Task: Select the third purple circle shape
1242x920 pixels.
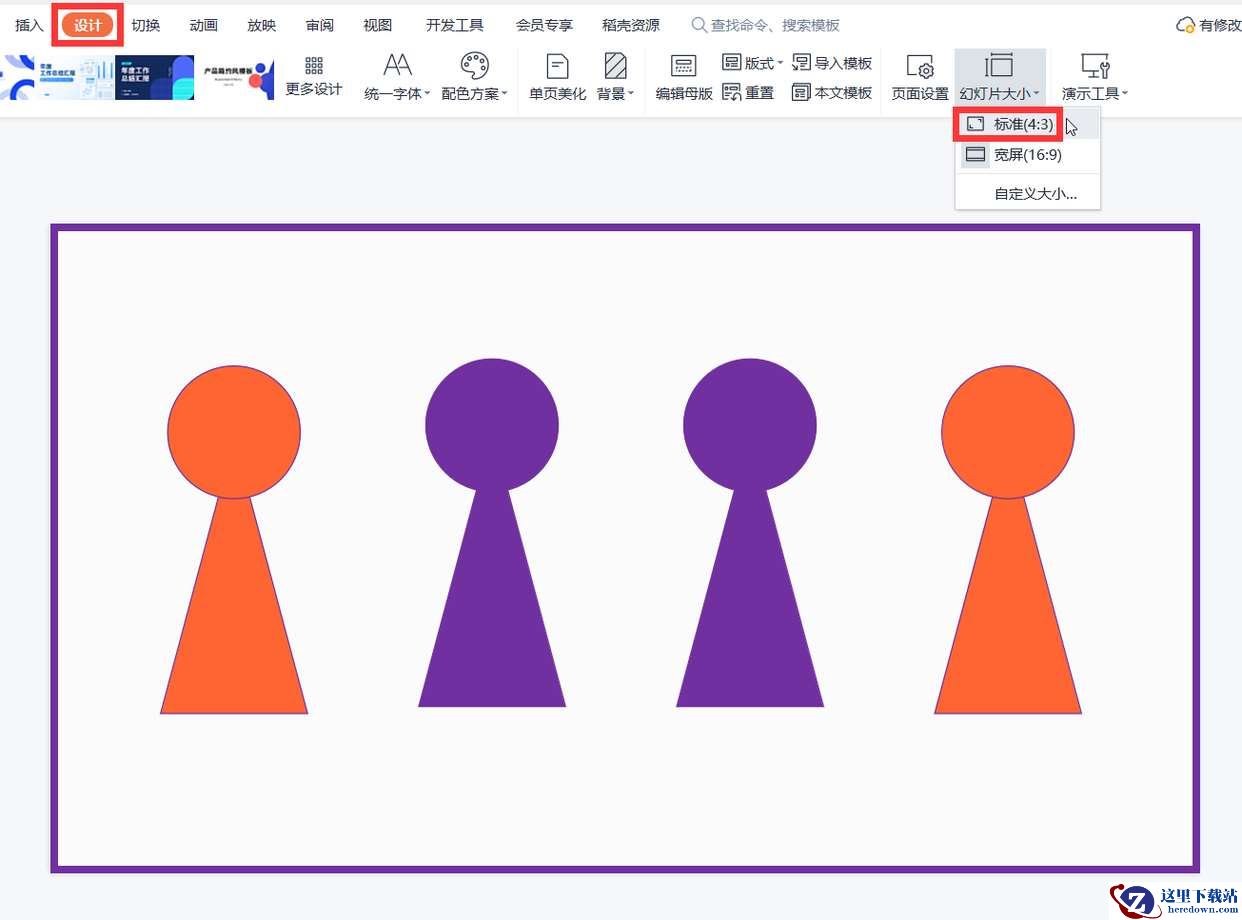Action: pos(750,425)
